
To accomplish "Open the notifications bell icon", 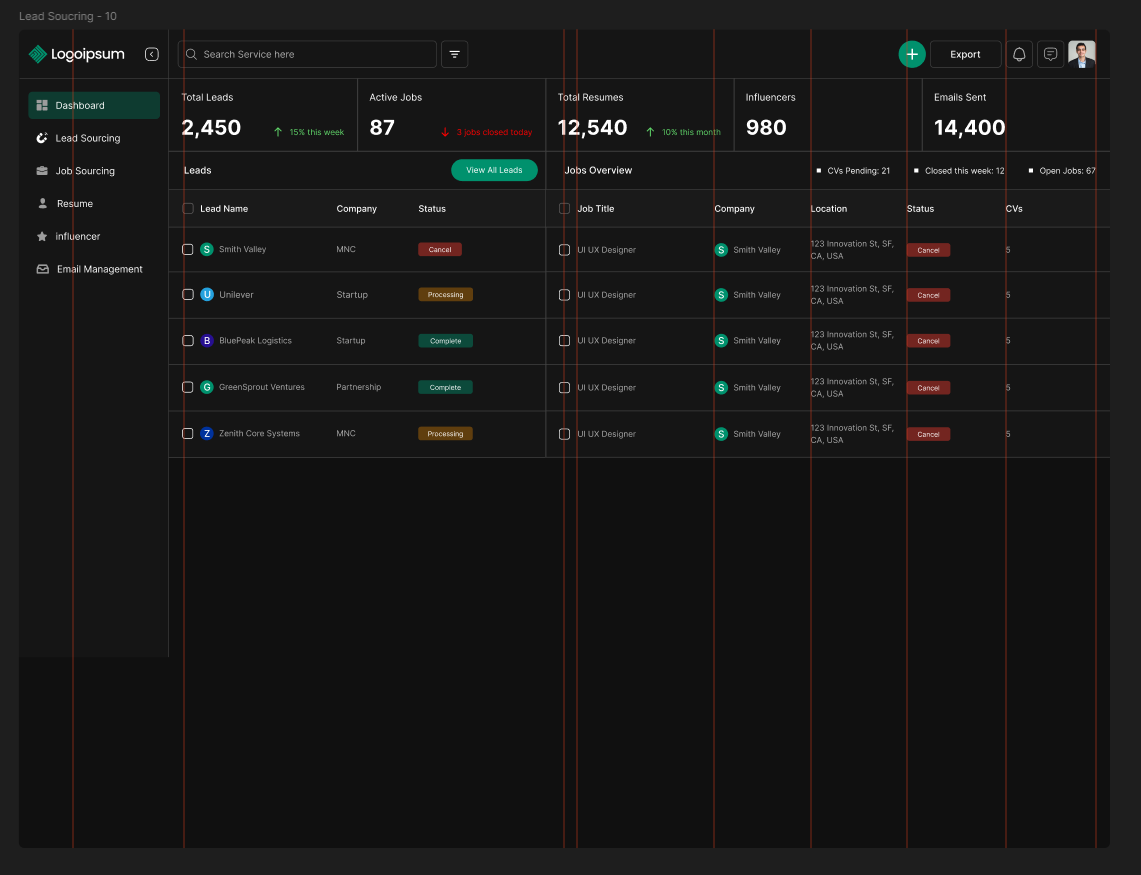I will 1019,54.
